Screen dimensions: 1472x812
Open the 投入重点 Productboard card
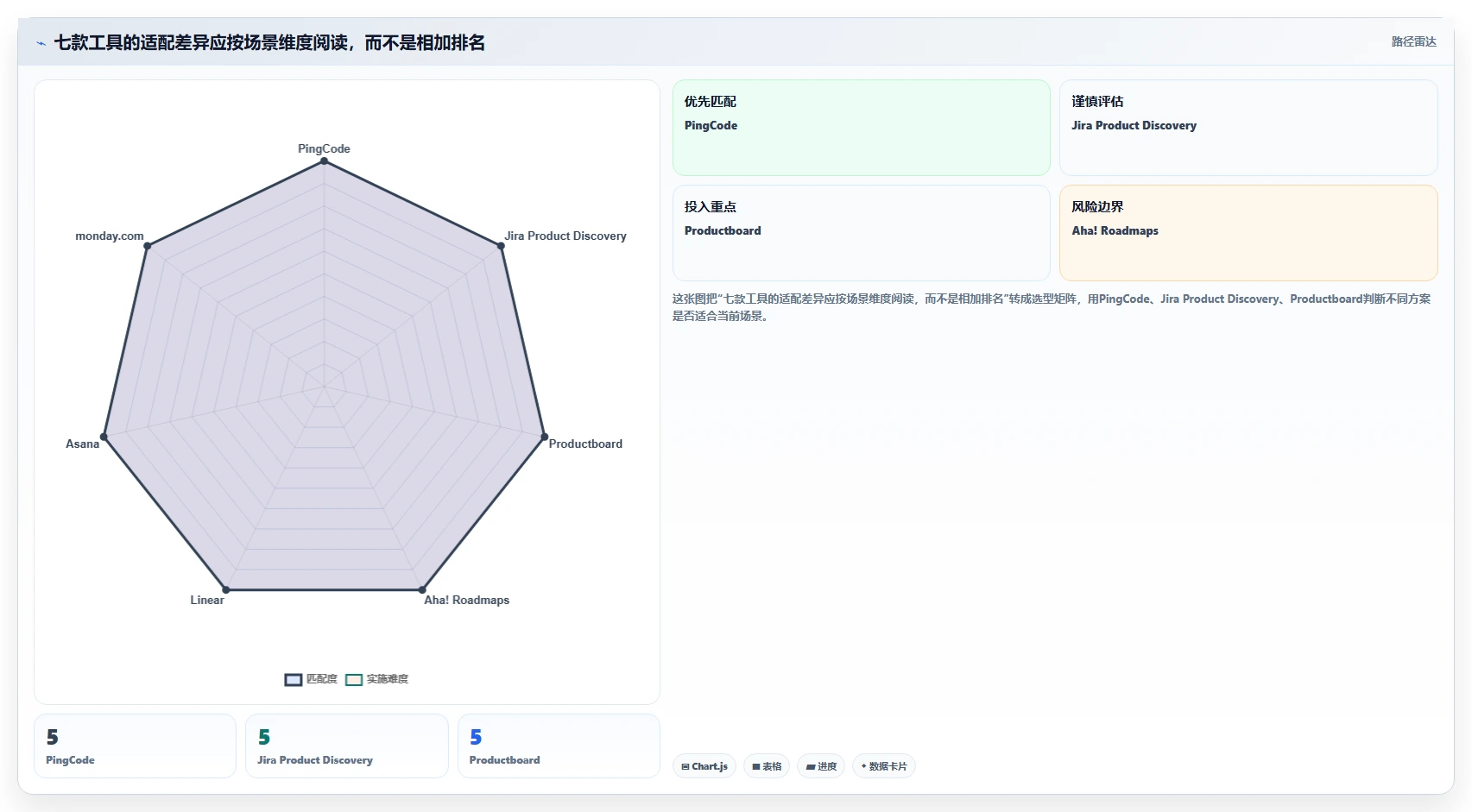click(x=862, y=233)
